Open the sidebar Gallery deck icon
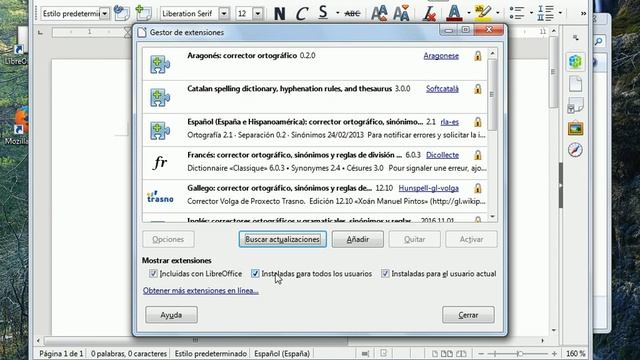This screenshot has height=360, width=640. [576, 129]
